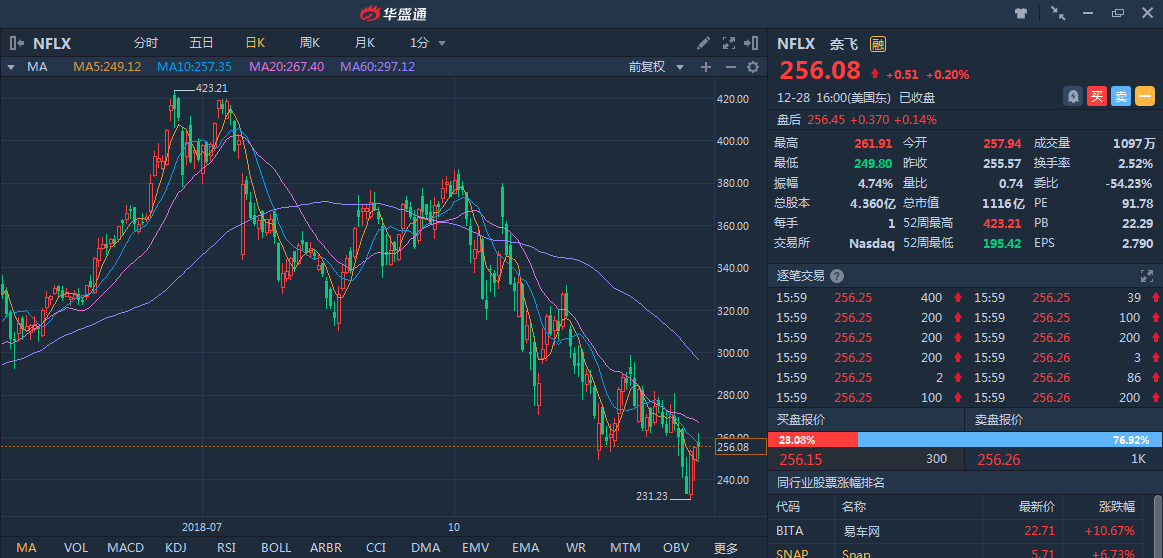Show the VOL indicator
The height and width of the screenshot is (558, 1163).
coord(76,548)
